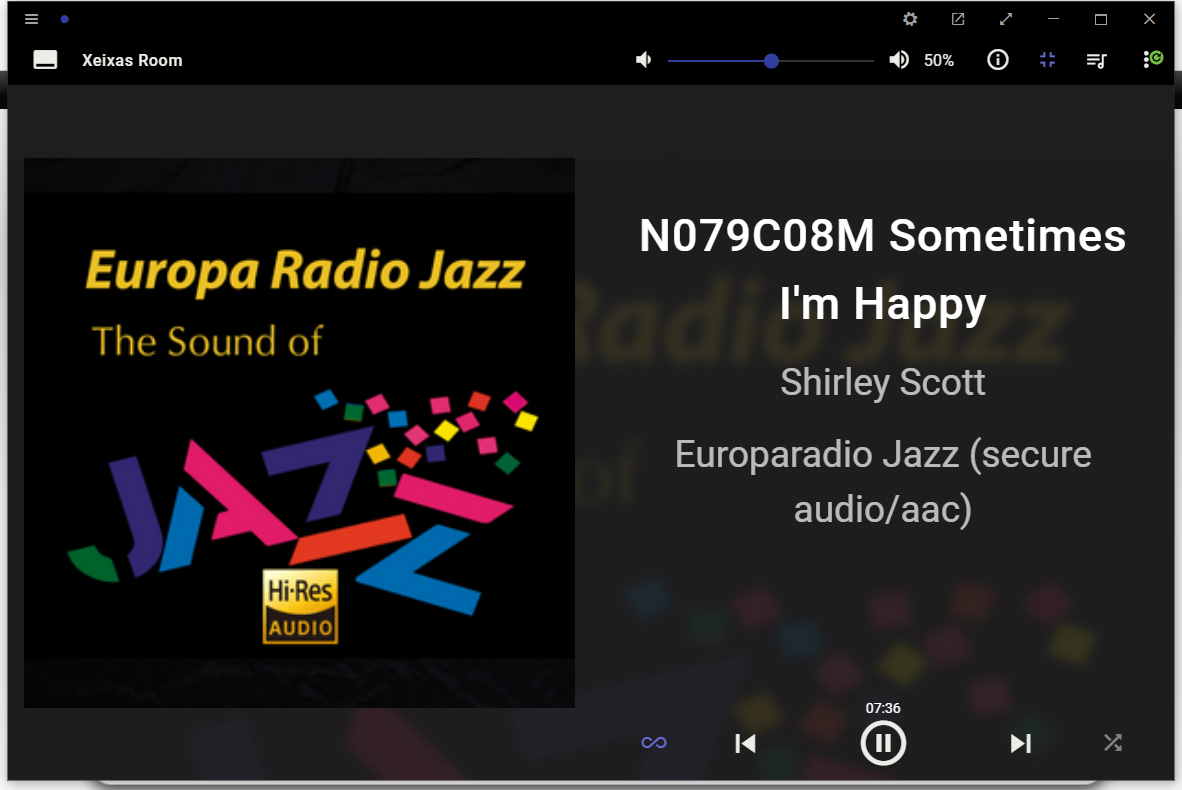Skip to the next track
Image resolution: width=1182 pixels, height=790 pixels.
[x=1021, y=743]
